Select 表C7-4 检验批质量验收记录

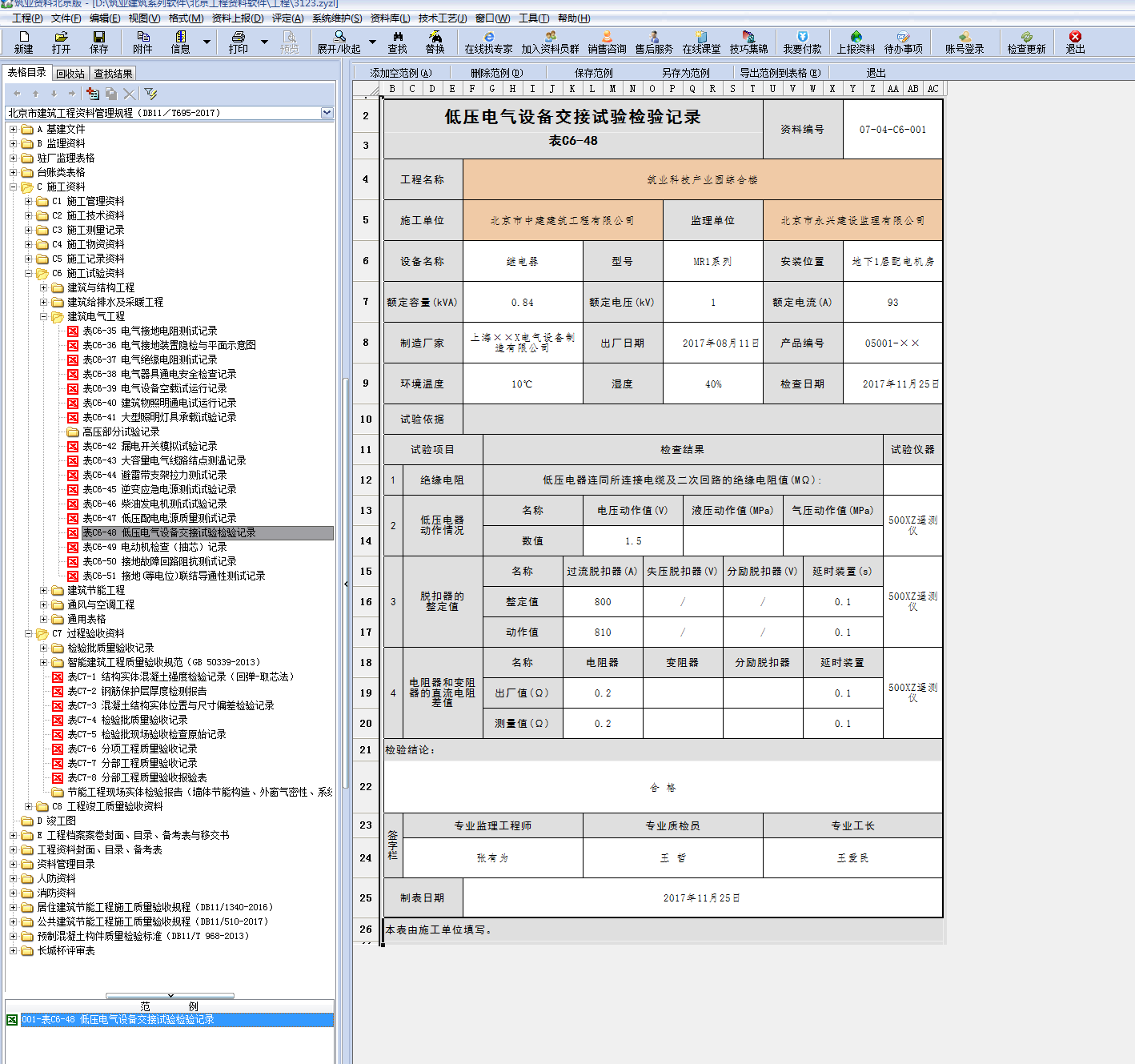click(127, 720)
